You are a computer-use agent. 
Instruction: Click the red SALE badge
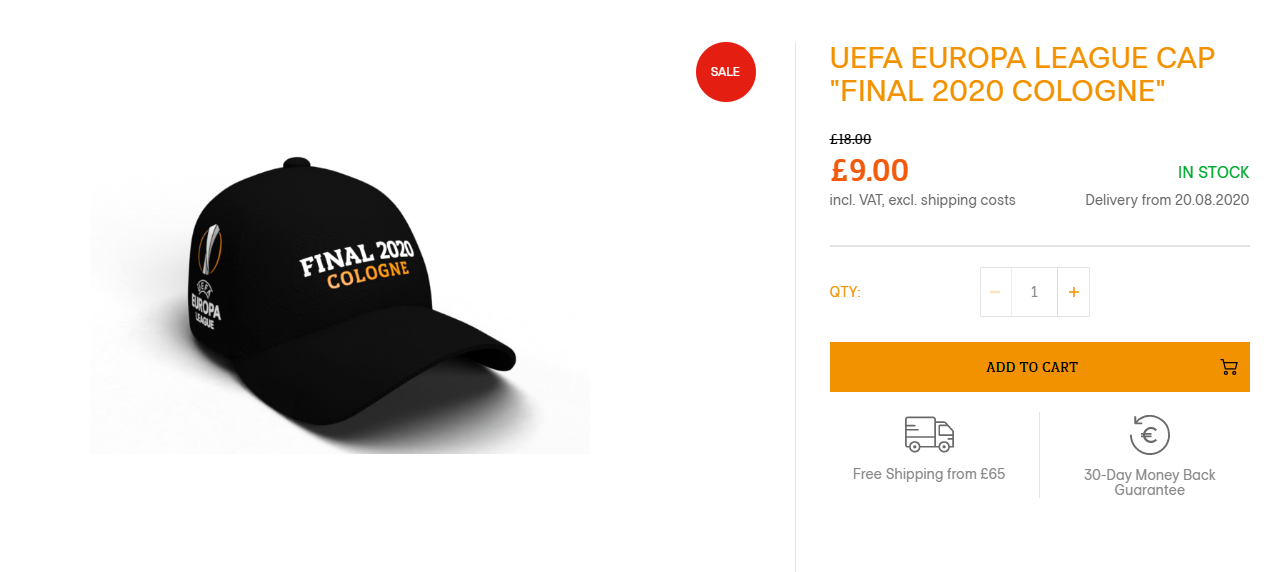[x=726, y=72]
